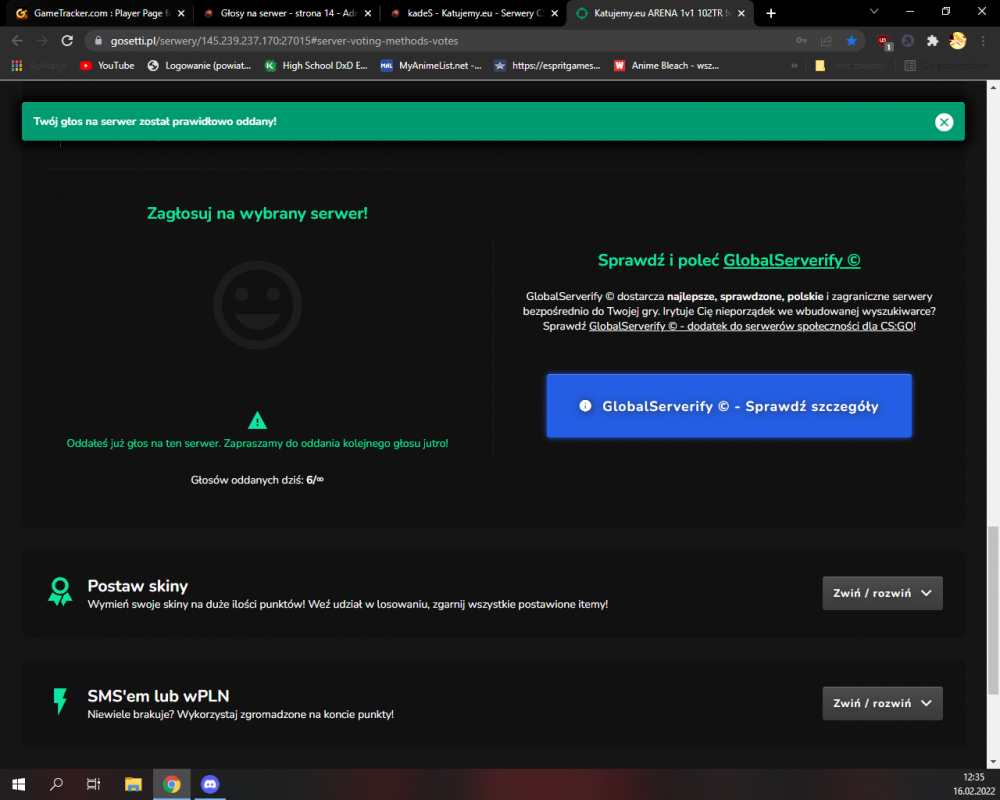Open the Aplikacje apps grid shortcut
1000x800 pixels.
pyautogui.click(x=38, y=66)
